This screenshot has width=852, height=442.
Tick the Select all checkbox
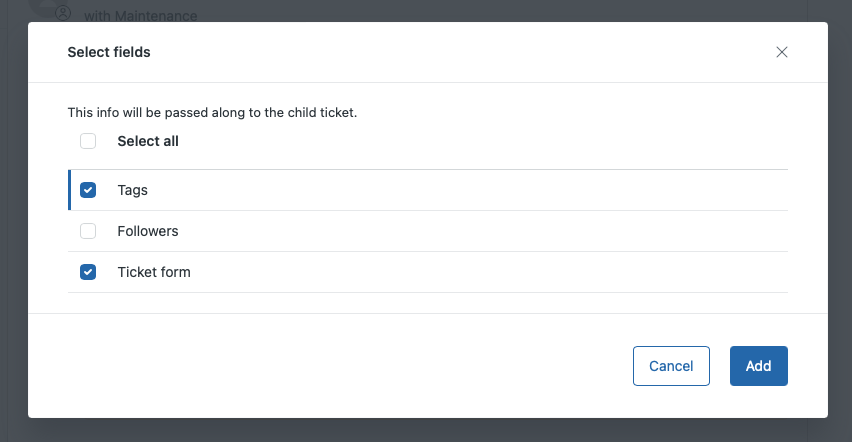pos(88,141)
